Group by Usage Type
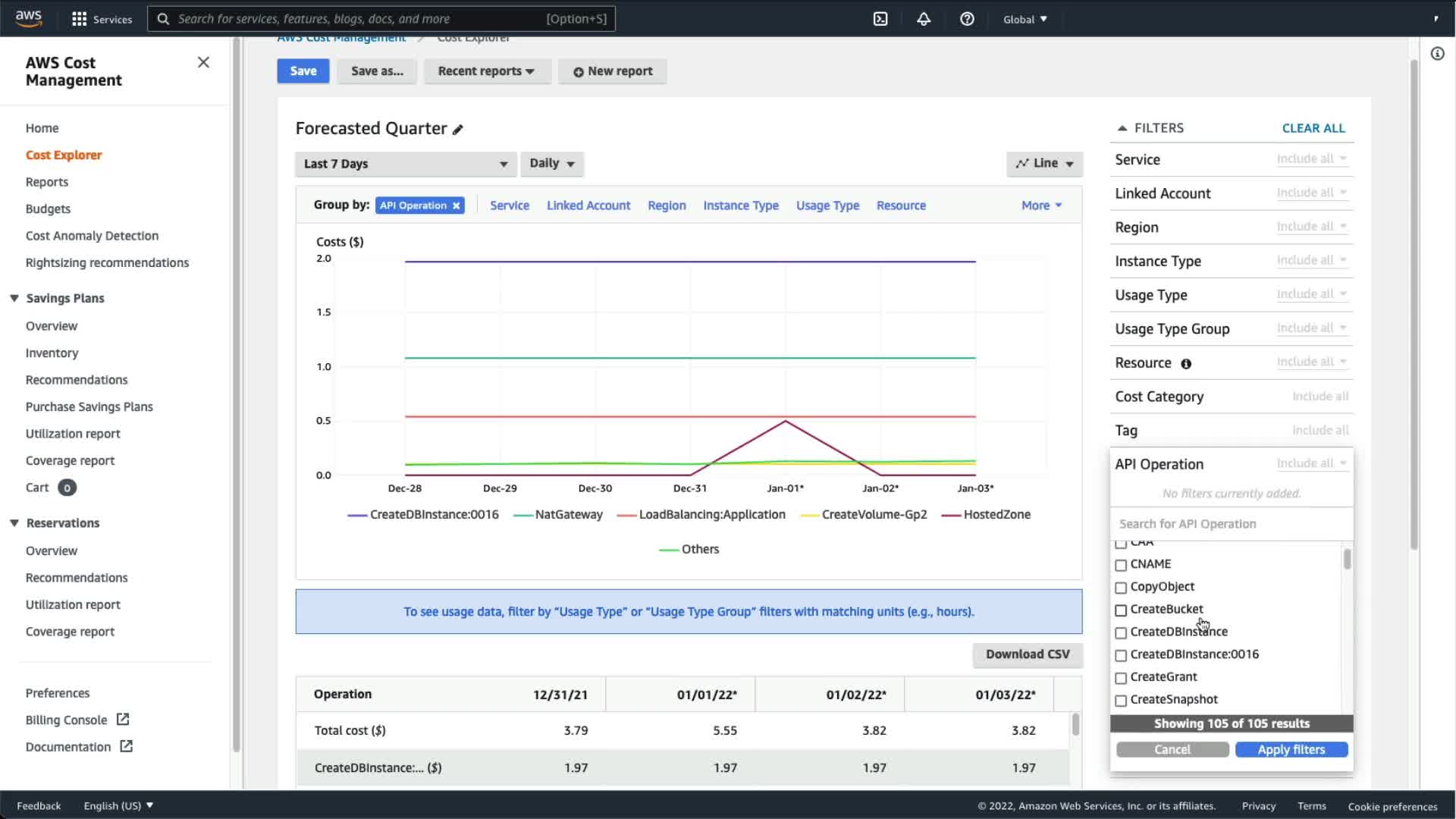 click(x=827, y=206)
